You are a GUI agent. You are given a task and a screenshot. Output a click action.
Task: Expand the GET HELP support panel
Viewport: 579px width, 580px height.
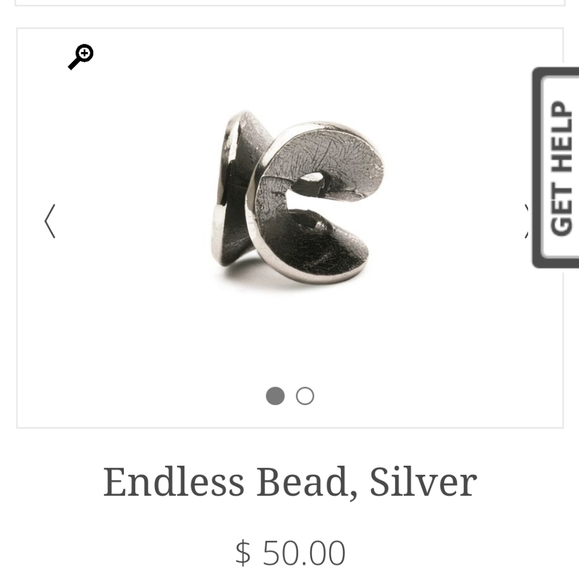556,168
